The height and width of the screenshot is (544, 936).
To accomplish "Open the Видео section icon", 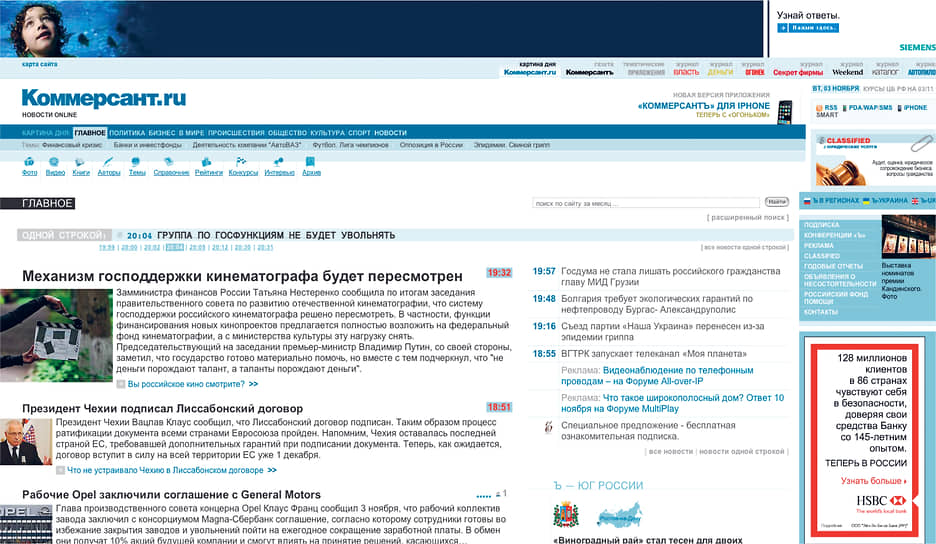I will (54, 162).
